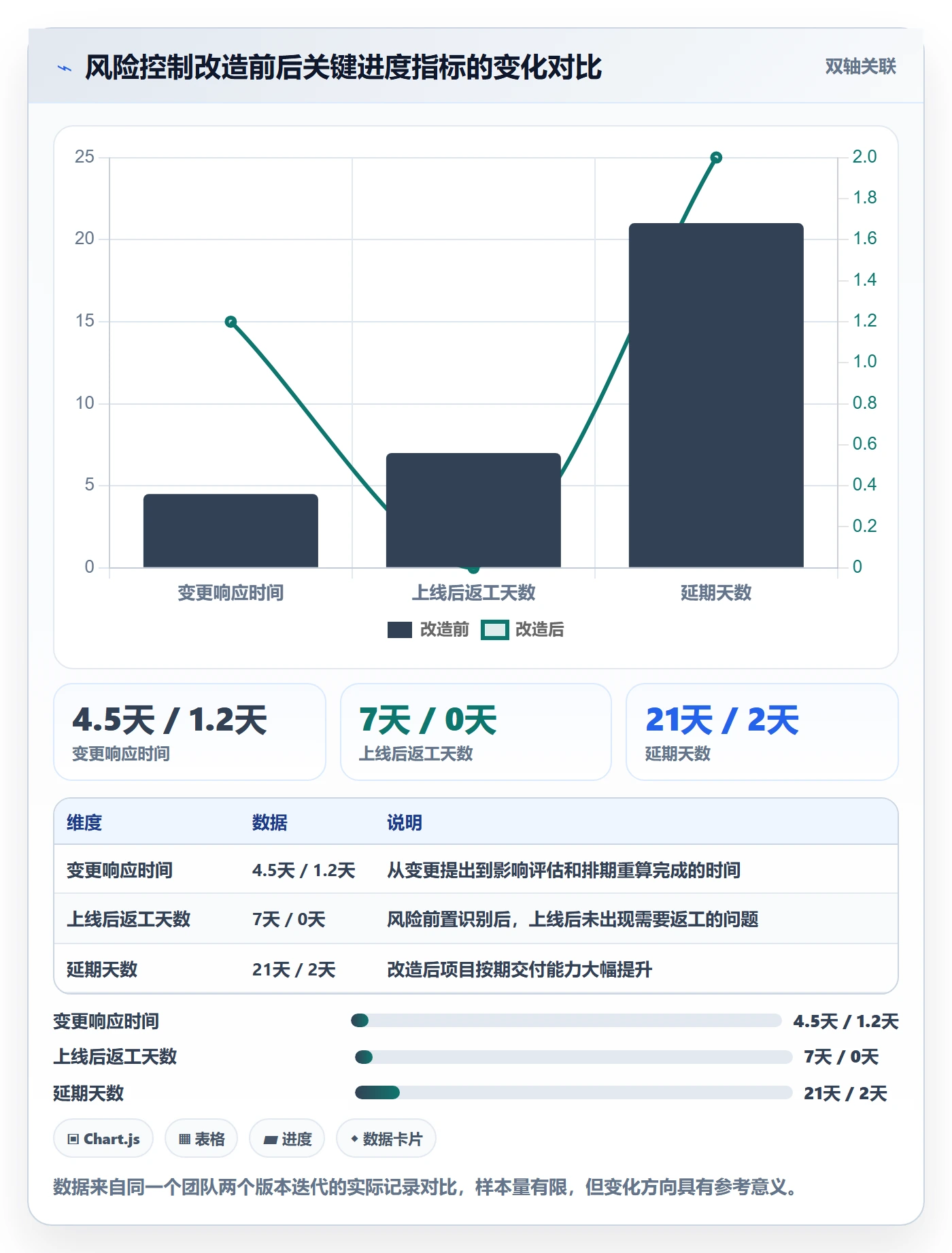Click the 上线后返工天数 progress bar
The image size is (952, 1253).
(574, 1057)
